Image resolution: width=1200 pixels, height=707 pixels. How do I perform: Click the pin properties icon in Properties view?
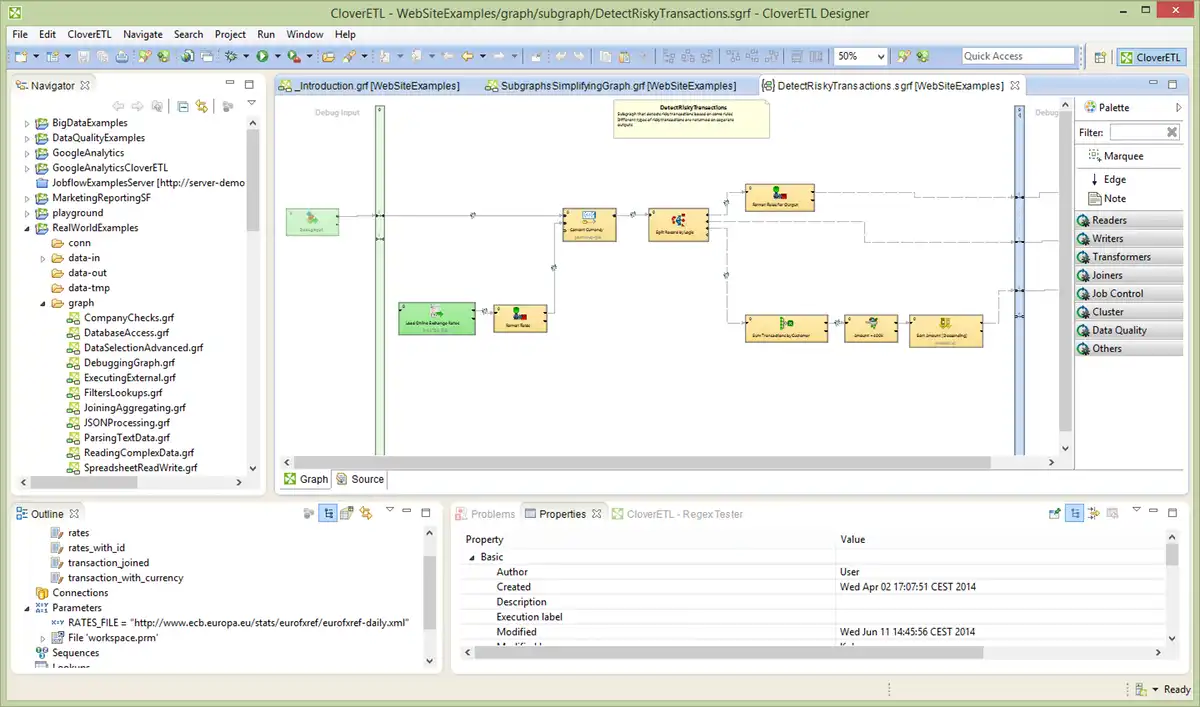(1055, 513)
